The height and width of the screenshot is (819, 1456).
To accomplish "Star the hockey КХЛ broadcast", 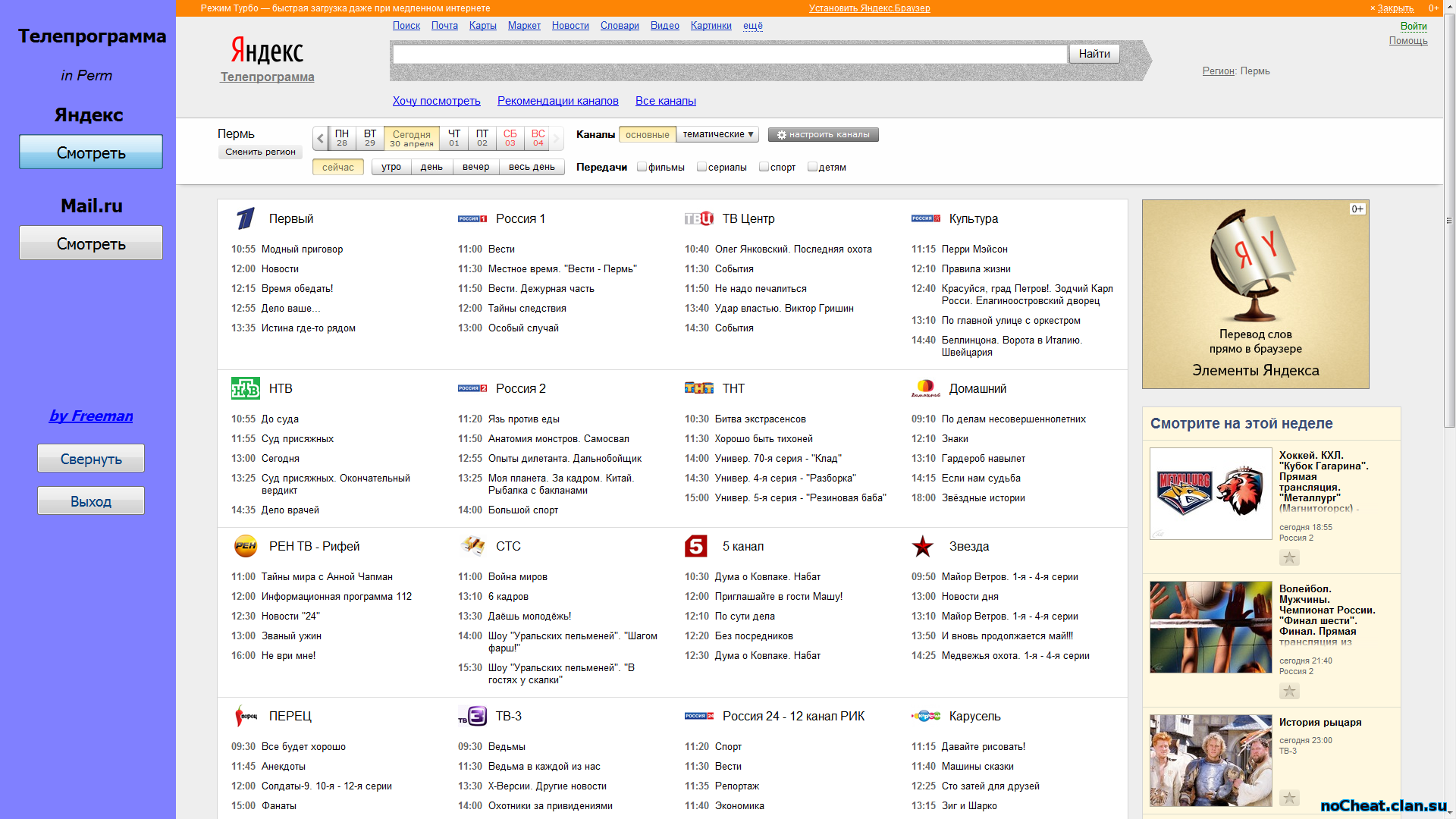I will [x=1289, y=557].
